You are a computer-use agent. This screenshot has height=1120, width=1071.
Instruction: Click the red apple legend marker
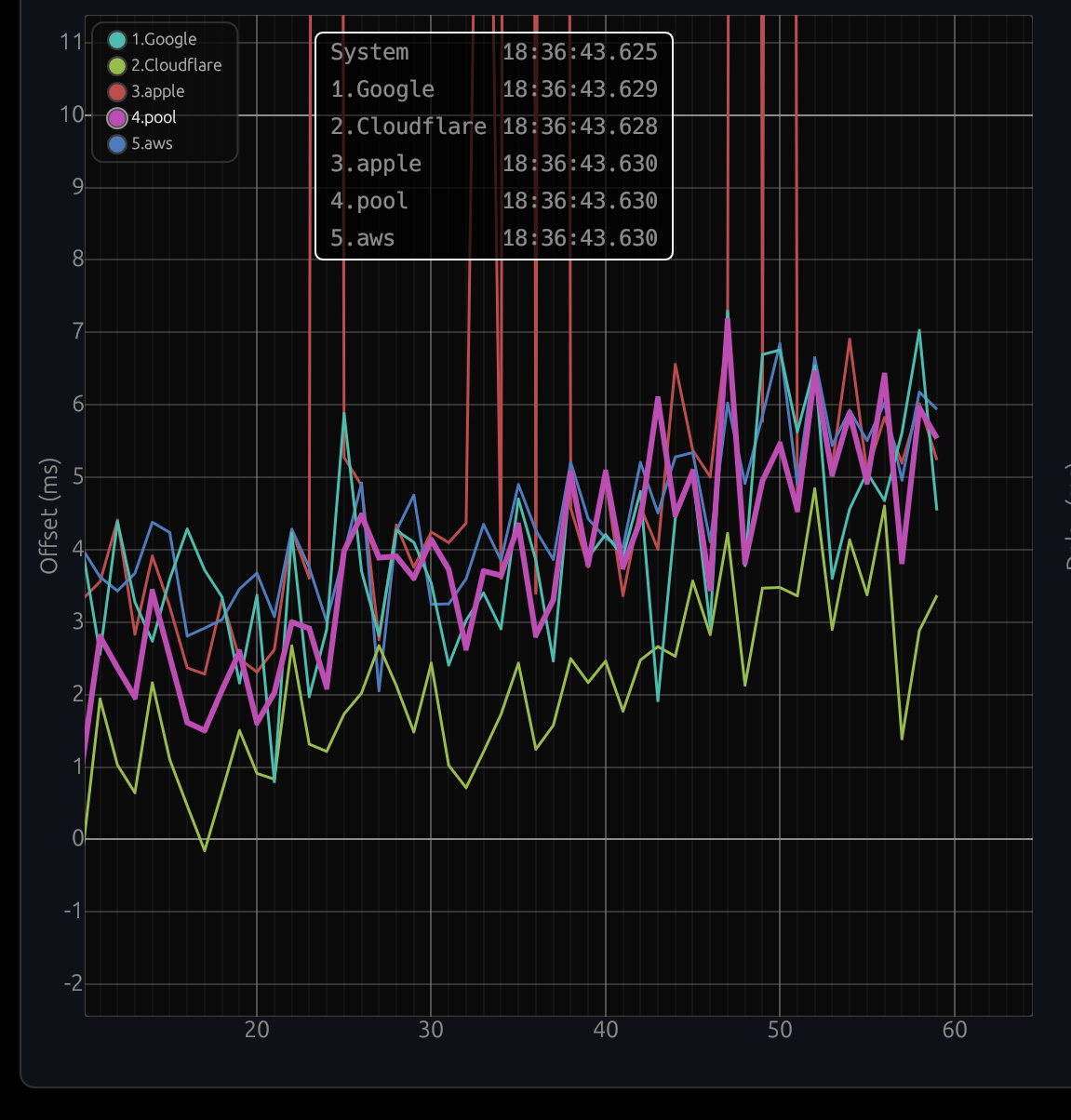point(117,91)
